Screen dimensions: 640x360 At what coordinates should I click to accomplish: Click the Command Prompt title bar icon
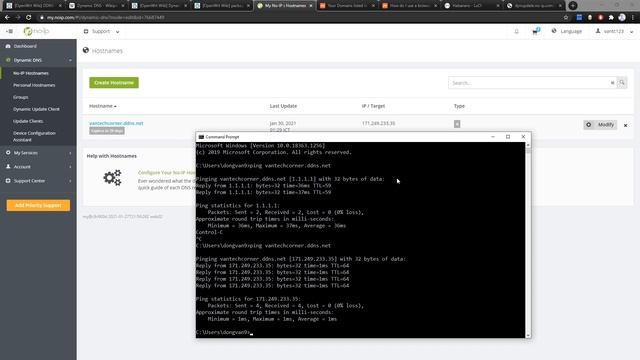click(201, 137)
